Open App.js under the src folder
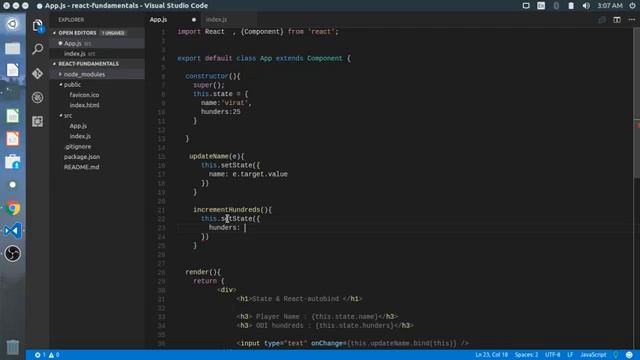 pos(78,126)
